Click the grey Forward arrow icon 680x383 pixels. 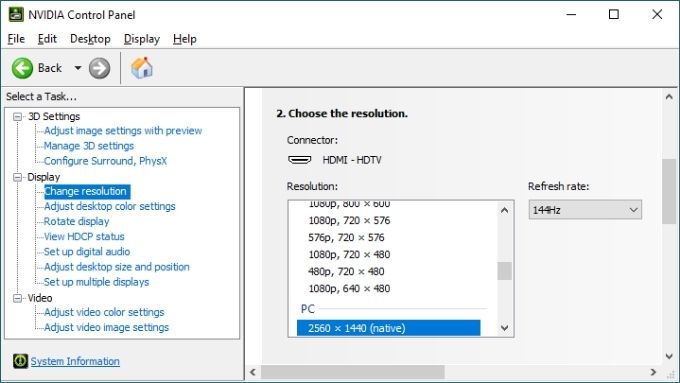[x=99, y=68]
